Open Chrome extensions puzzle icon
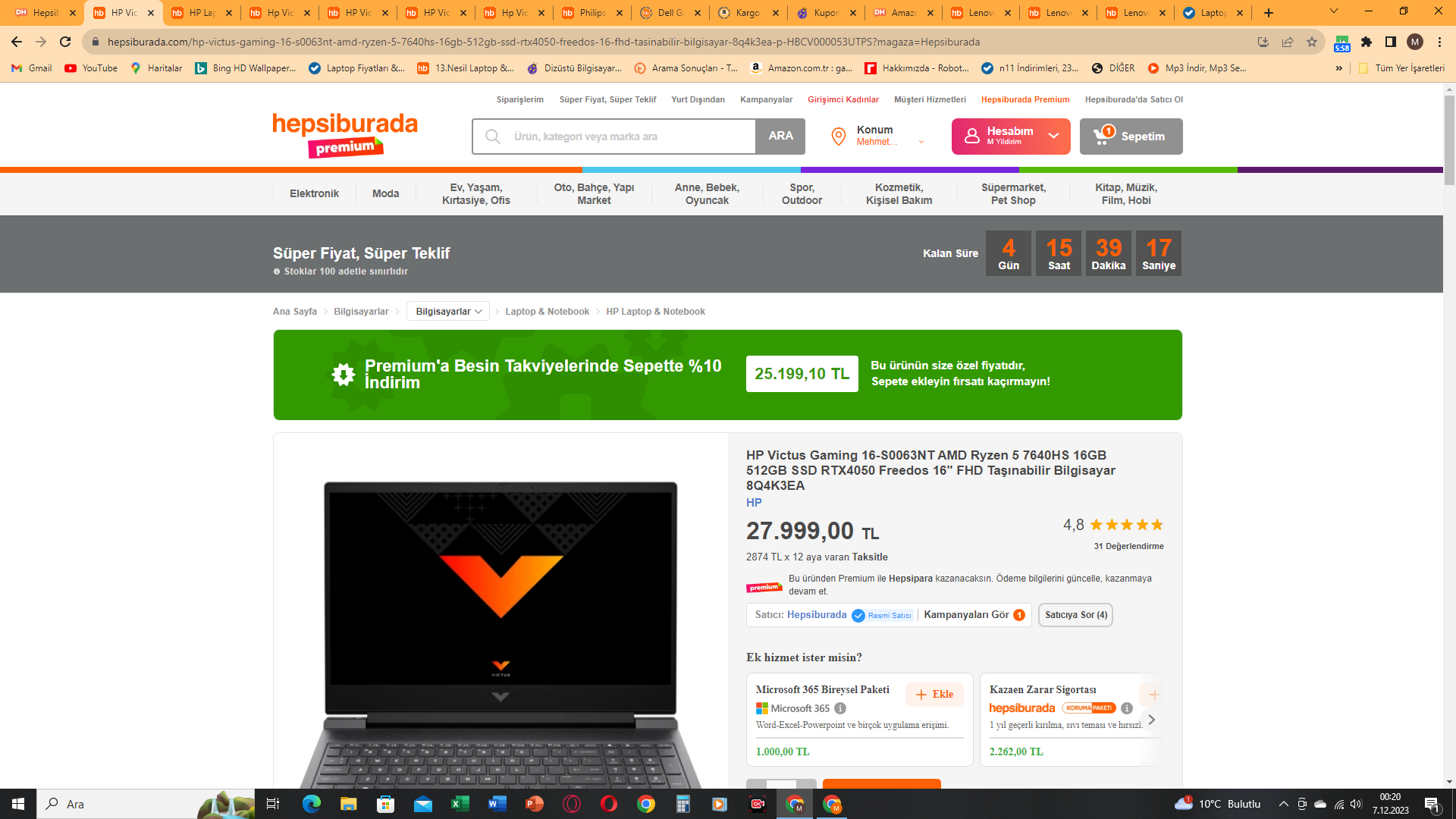 point(1367,42)
